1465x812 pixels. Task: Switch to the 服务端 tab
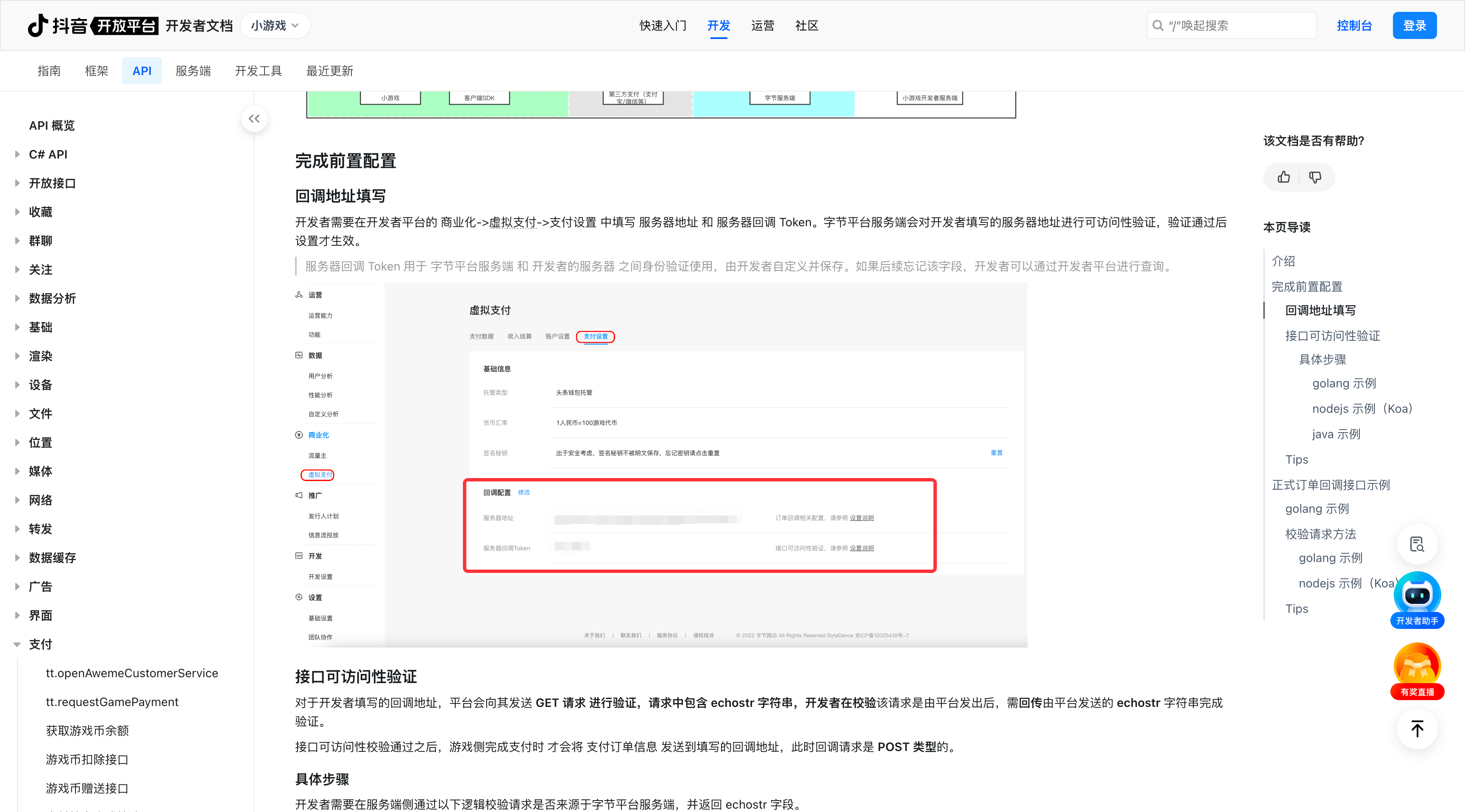tap(193, 71)
